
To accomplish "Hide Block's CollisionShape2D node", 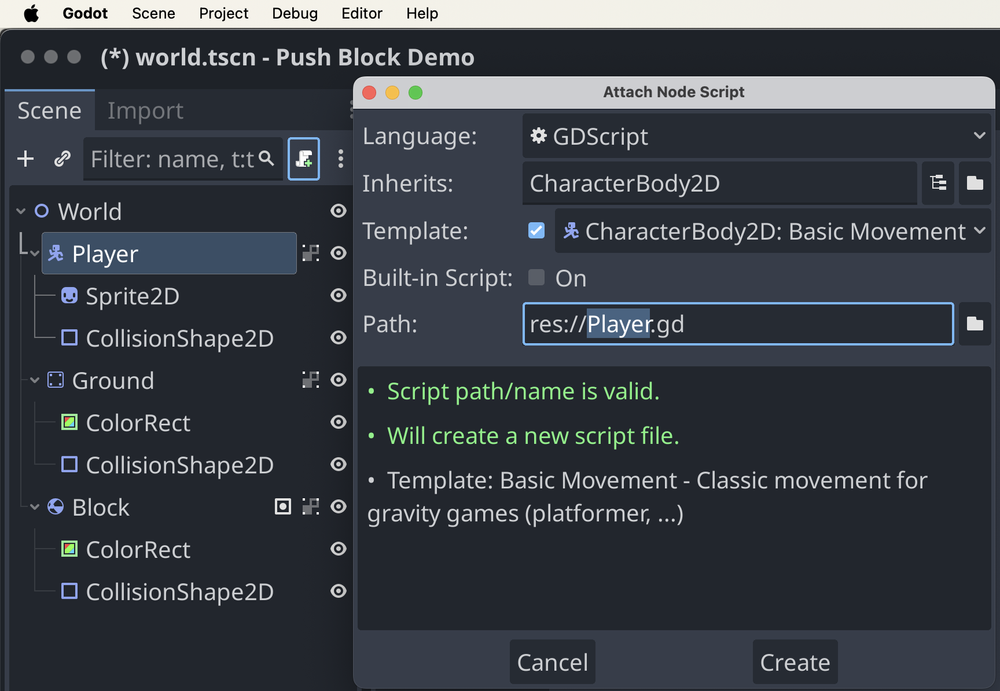I will [x=339, y=591].
